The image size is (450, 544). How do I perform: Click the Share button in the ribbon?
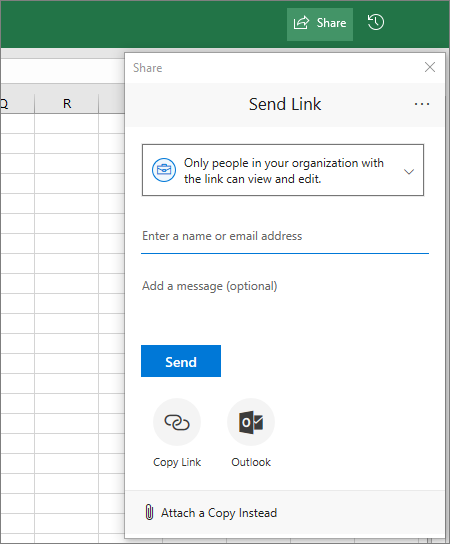pos(320,24)
